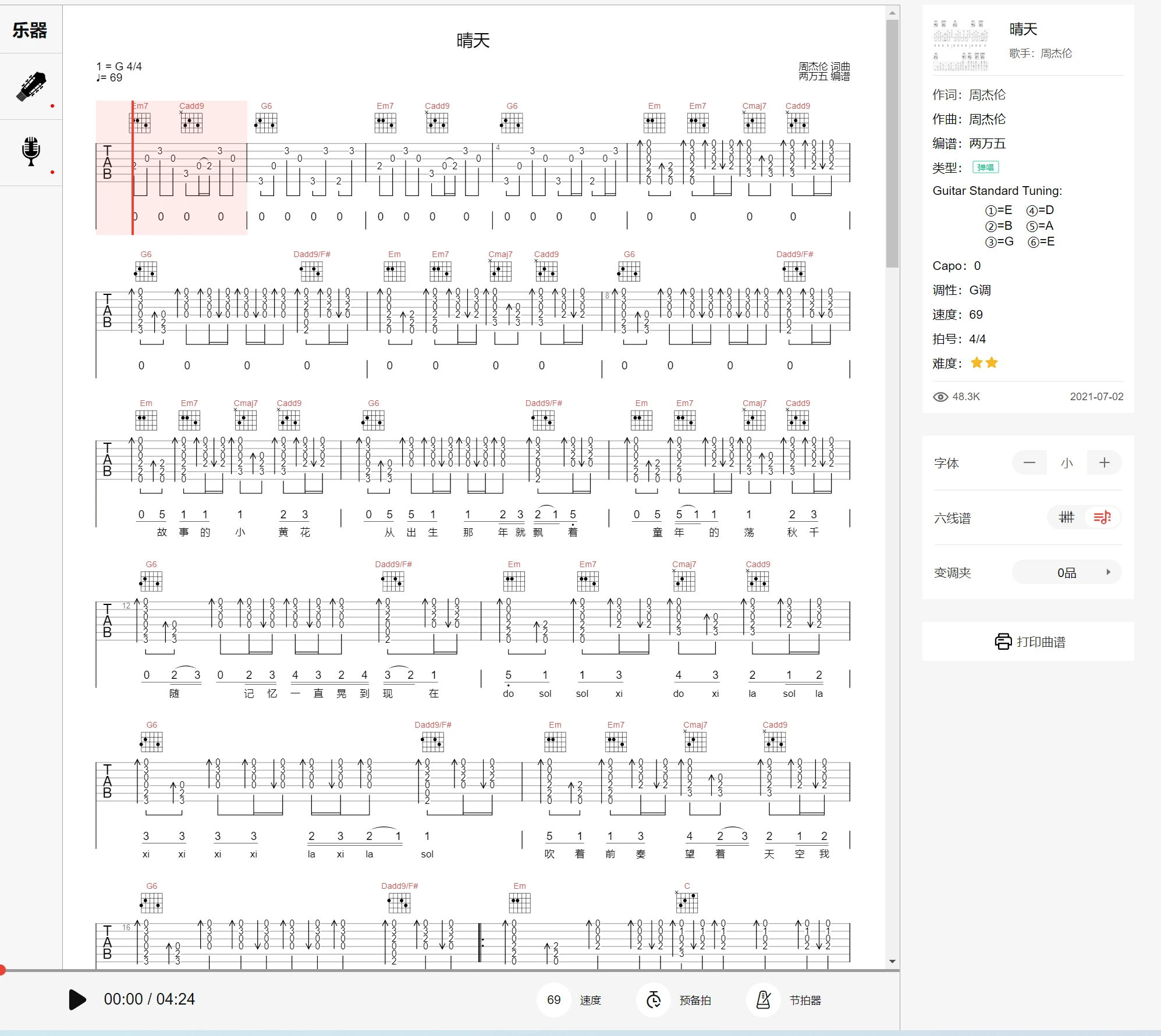
Task: Click the C chord diagram in last row
Action: pos(687,902)
